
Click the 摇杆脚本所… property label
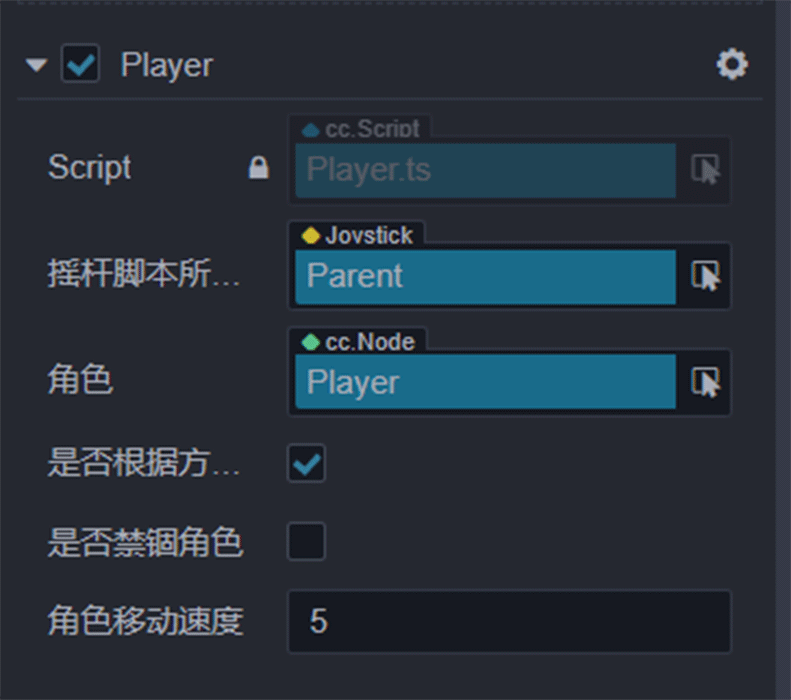tap(144, 276)
